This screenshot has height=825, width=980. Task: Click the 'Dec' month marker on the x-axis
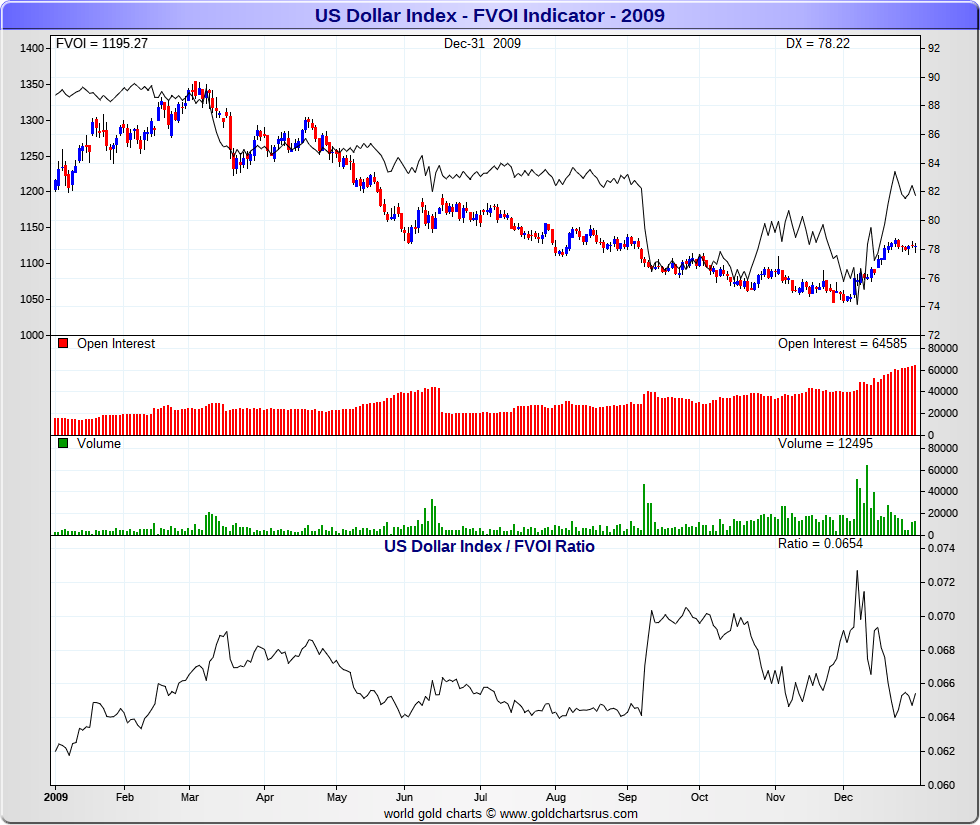pyautogui.click(x=843, y=797)
